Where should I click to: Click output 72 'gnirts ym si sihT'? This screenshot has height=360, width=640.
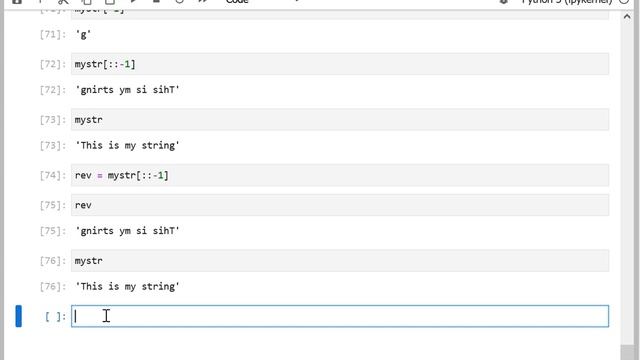(127, 90)
